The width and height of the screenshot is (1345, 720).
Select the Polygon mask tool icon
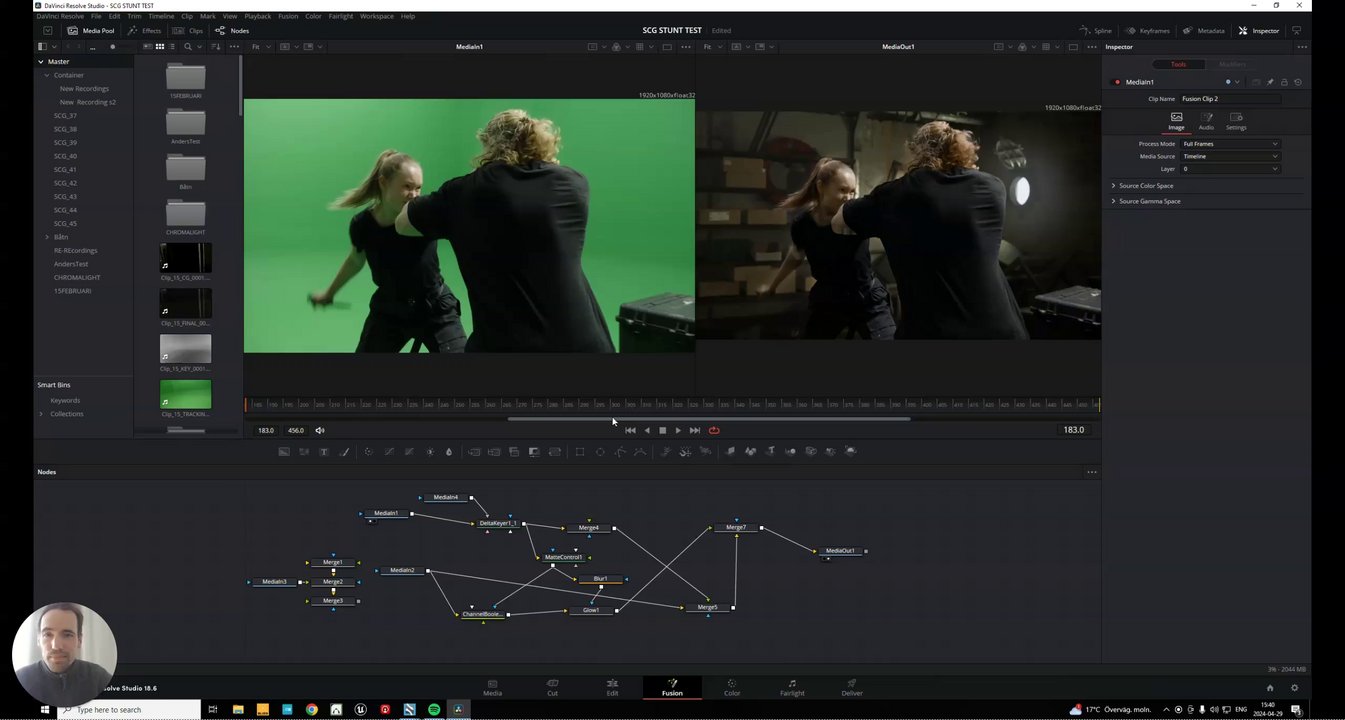click(620, 452)
